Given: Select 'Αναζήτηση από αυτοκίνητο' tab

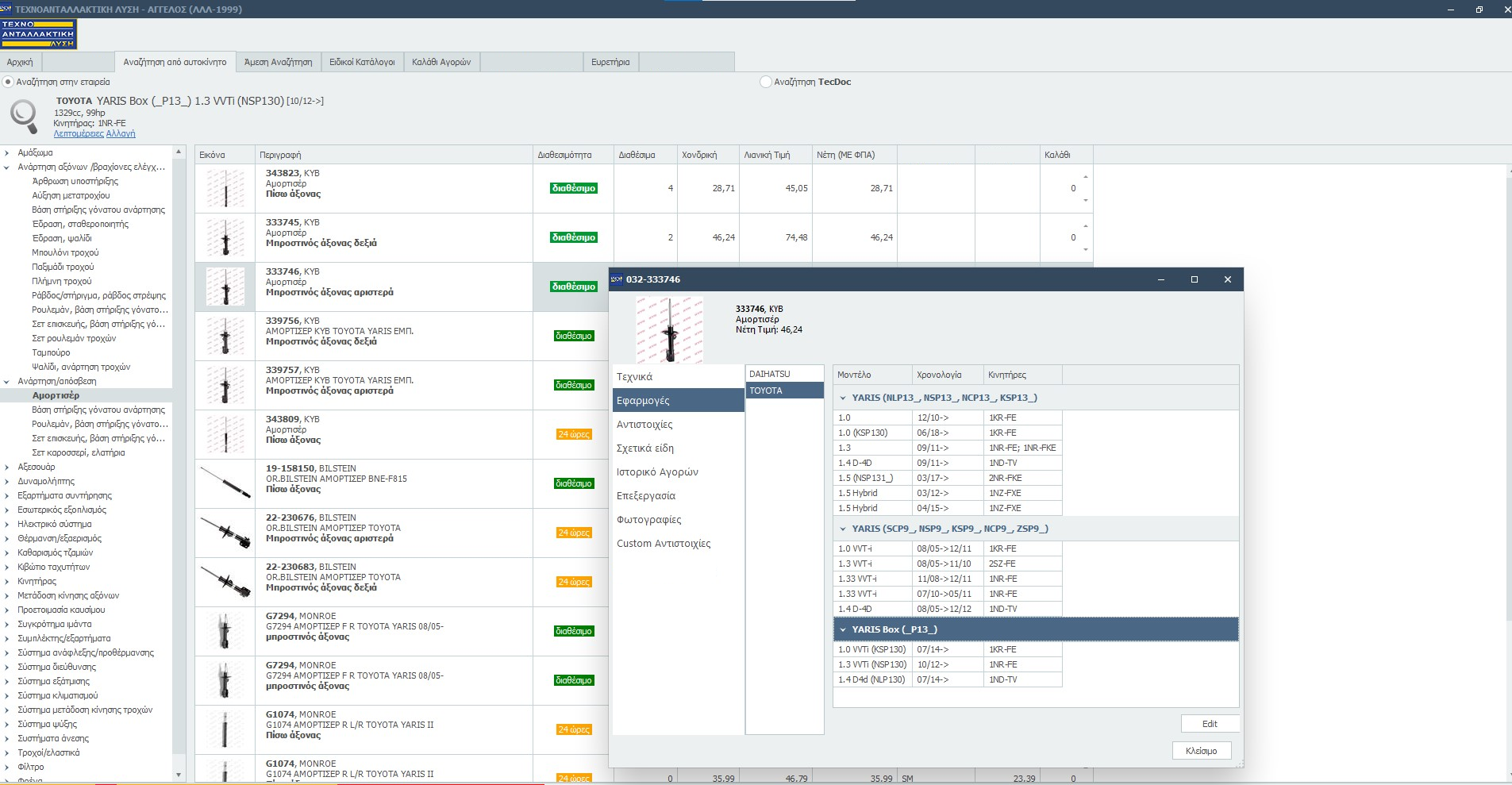Looking at the screenshot, I should [x=175, y=62].
